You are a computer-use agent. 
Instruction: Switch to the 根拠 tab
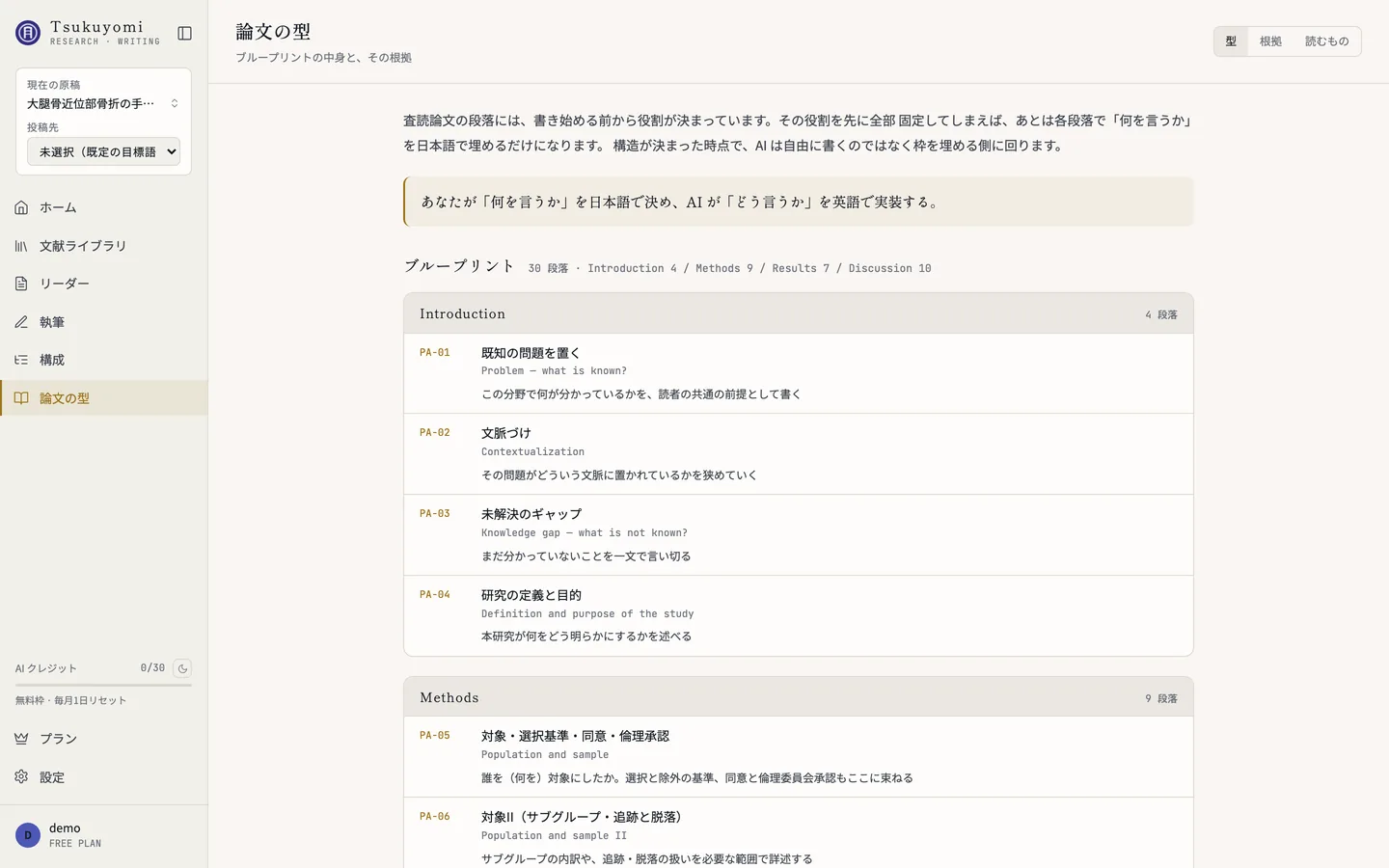click(x=1270, y=41)
